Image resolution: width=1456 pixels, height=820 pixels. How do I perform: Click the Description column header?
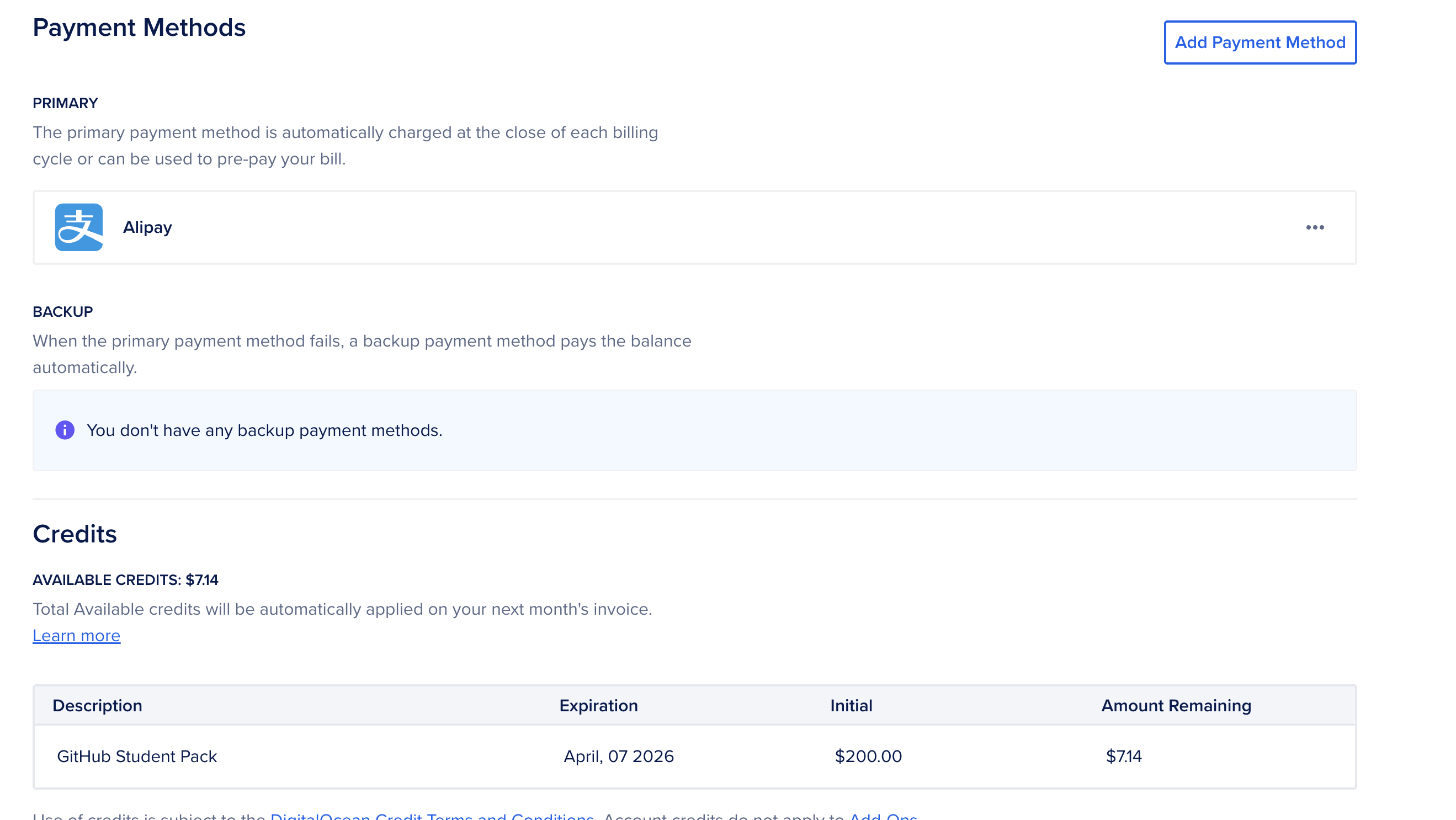pos(97,706)
